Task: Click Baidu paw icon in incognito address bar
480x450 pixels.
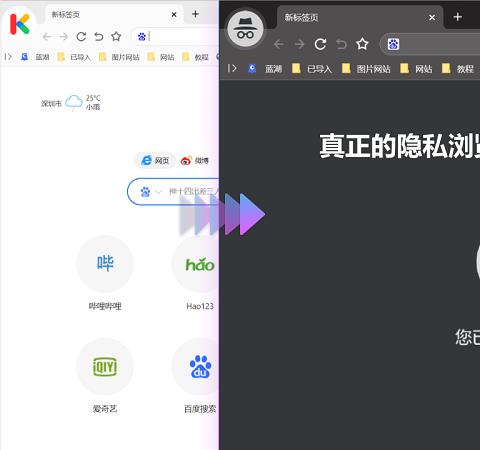Action: pyautogui.click(x=393, y=44)
